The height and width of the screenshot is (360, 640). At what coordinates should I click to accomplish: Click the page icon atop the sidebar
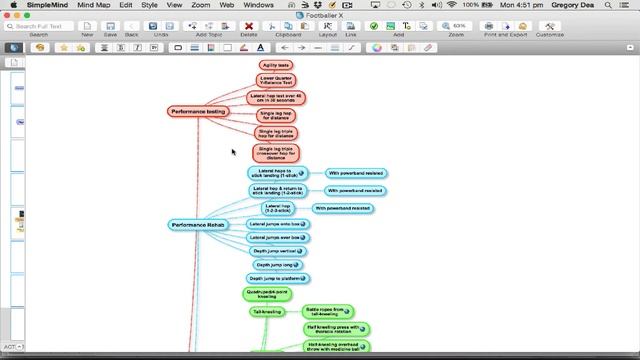click(14, 62)
